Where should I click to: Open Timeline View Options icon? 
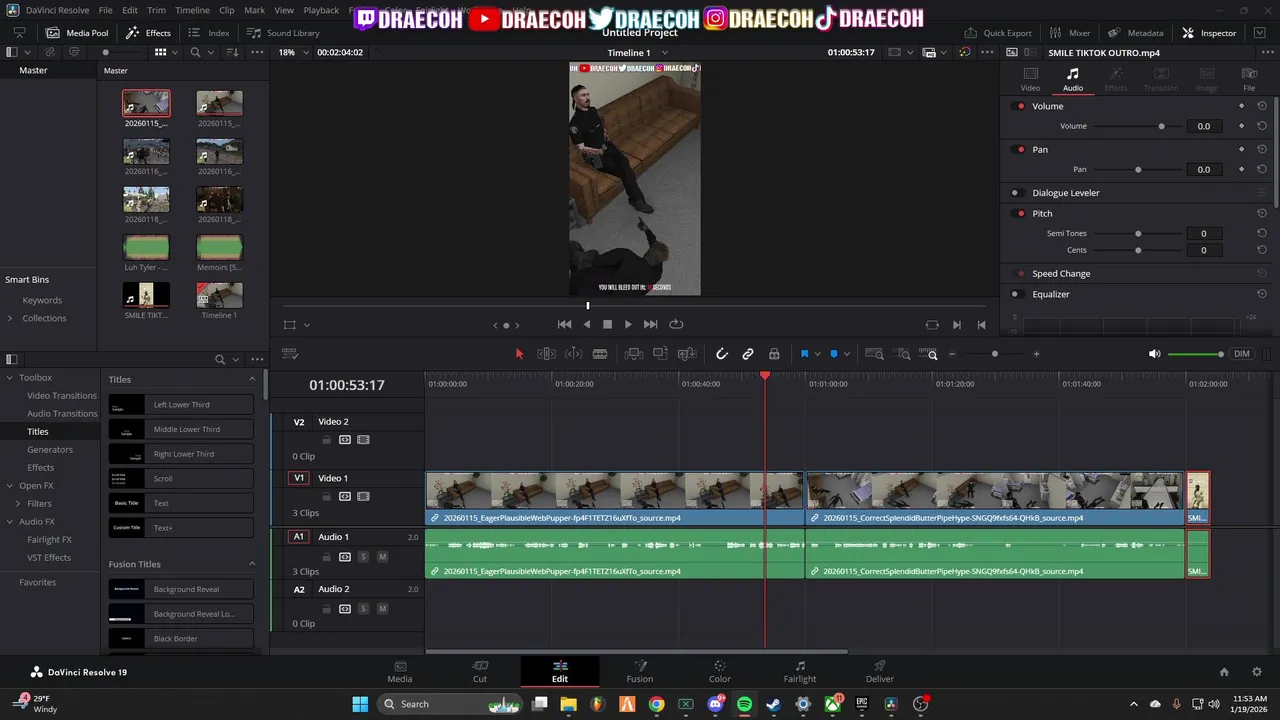[x=290, y=354]
